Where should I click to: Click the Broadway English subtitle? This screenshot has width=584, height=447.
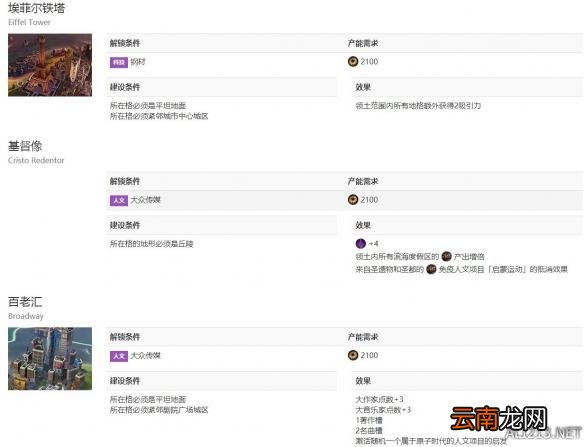[x=26, y=316]
